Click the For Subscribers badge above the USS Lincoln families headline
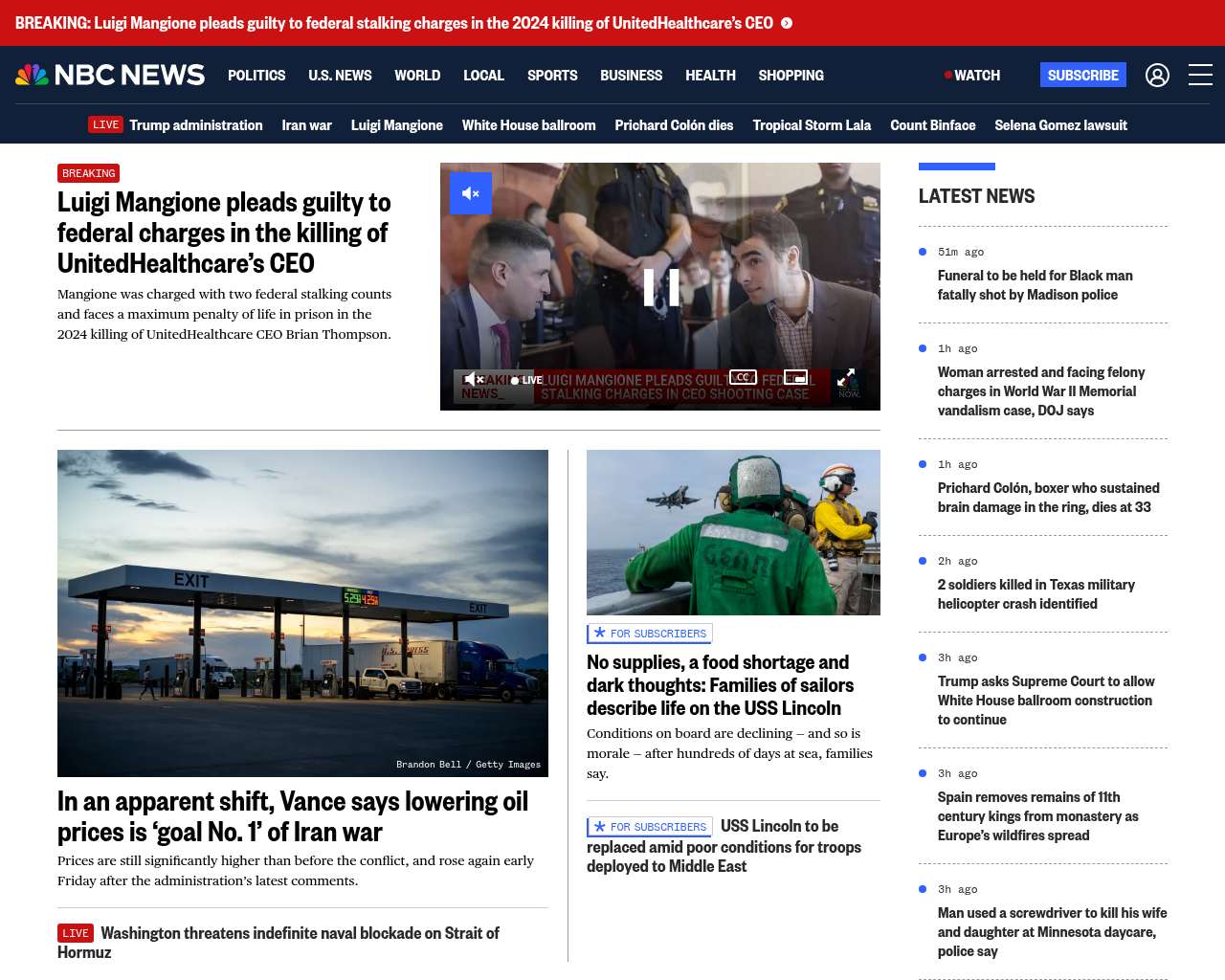 650,634
